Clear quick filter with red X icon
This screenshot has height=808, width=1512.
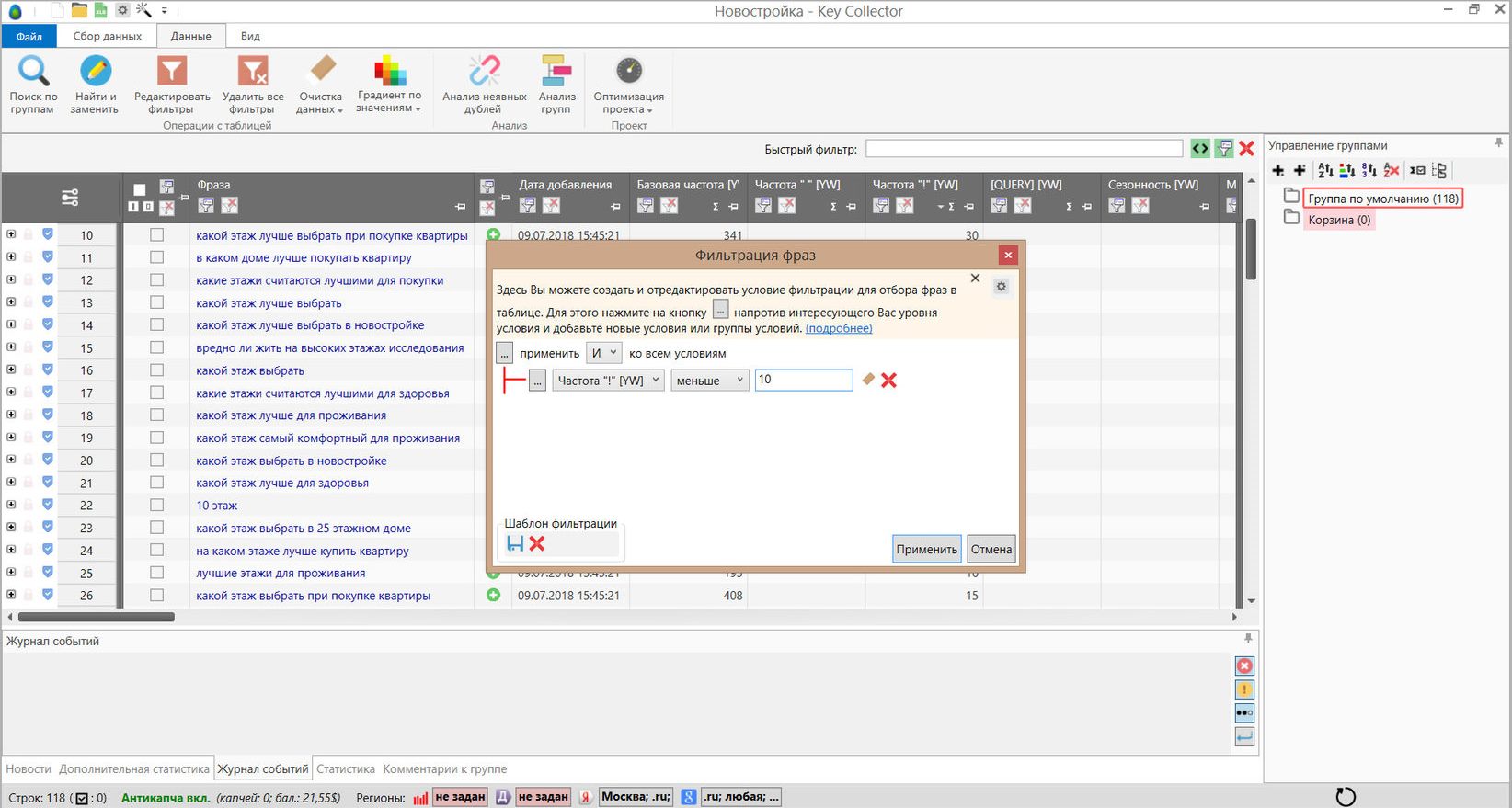(1246, 148)
